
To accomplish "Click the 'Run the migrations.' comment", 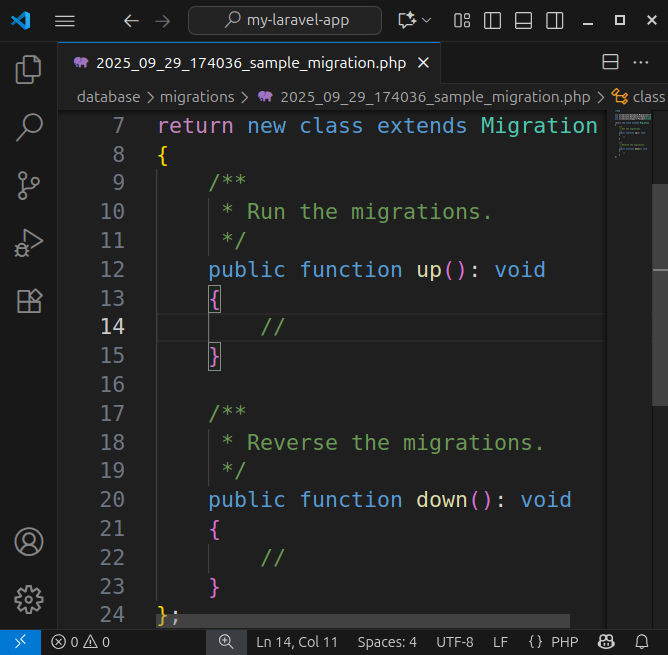I will pos(369,212).
